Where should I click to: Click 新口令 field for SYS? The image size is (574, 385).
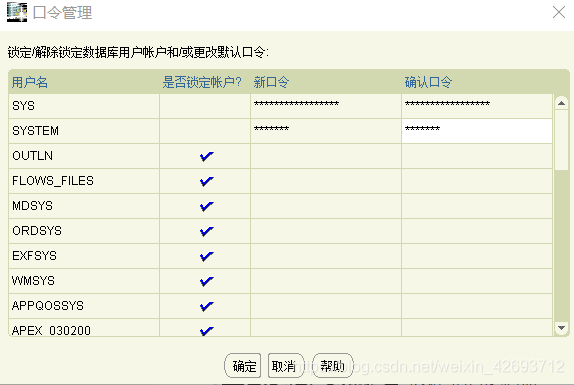tap(326, 106)
